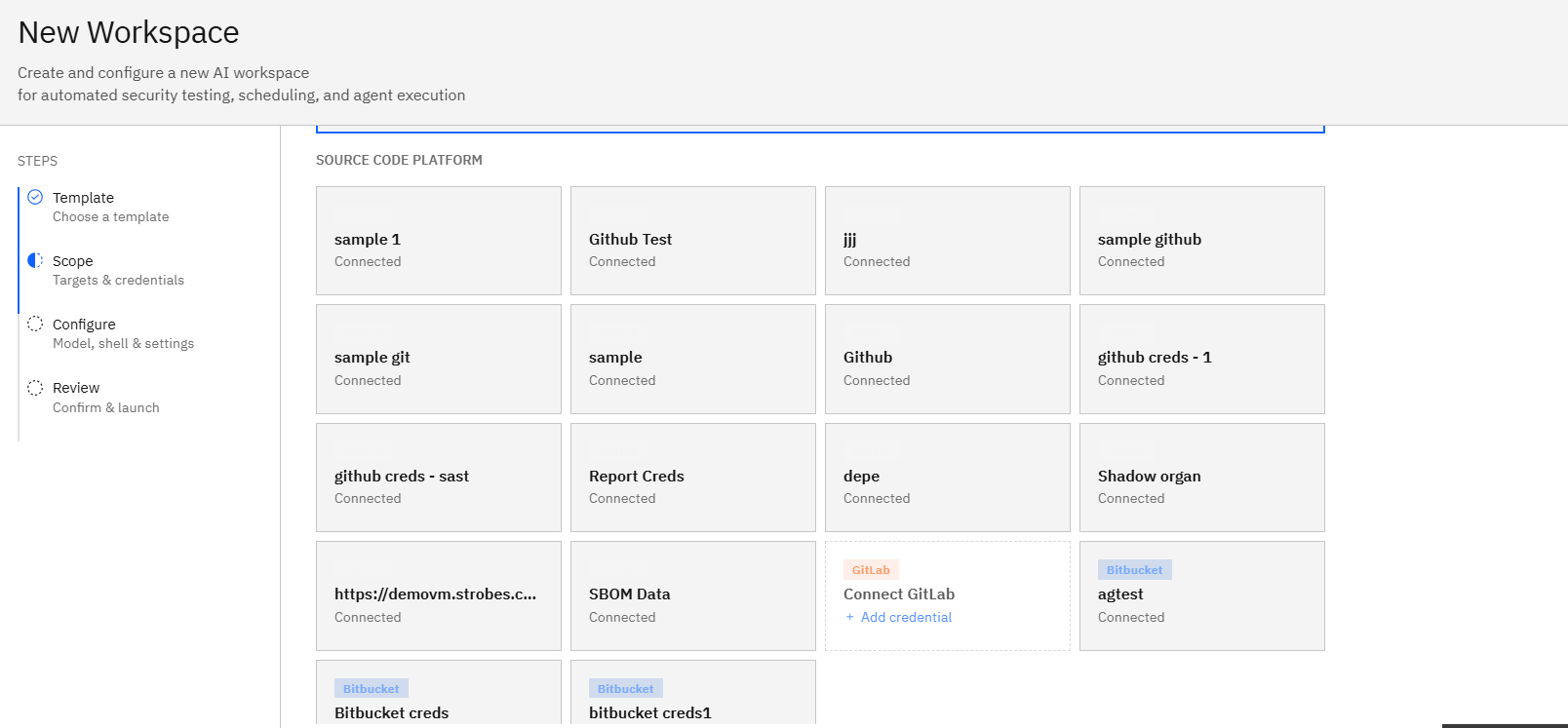Select the github creds - sast card
Viewport: 1568px width, 728px height.
coord(439,478)
